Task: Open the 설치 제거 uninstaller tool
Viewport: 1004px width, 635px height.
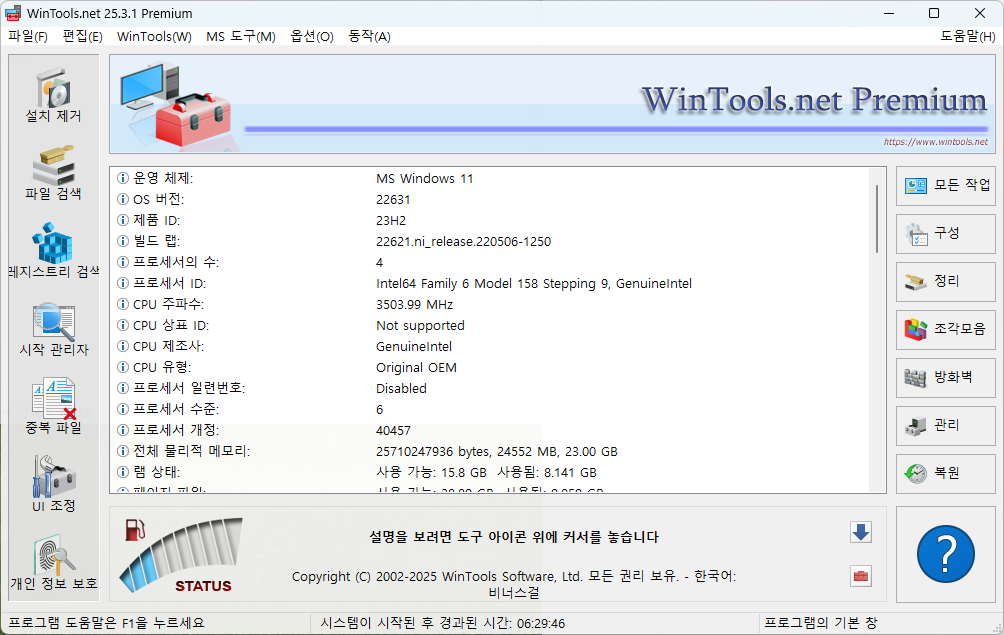Action: tap(53, 95)
